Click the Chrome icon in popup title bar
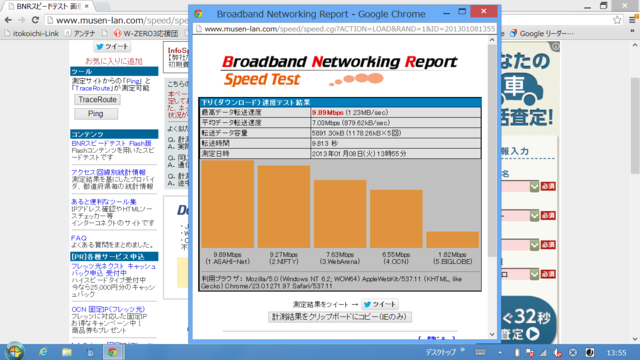The width and height of the screenshot is (640, 360). coord(198,13)
